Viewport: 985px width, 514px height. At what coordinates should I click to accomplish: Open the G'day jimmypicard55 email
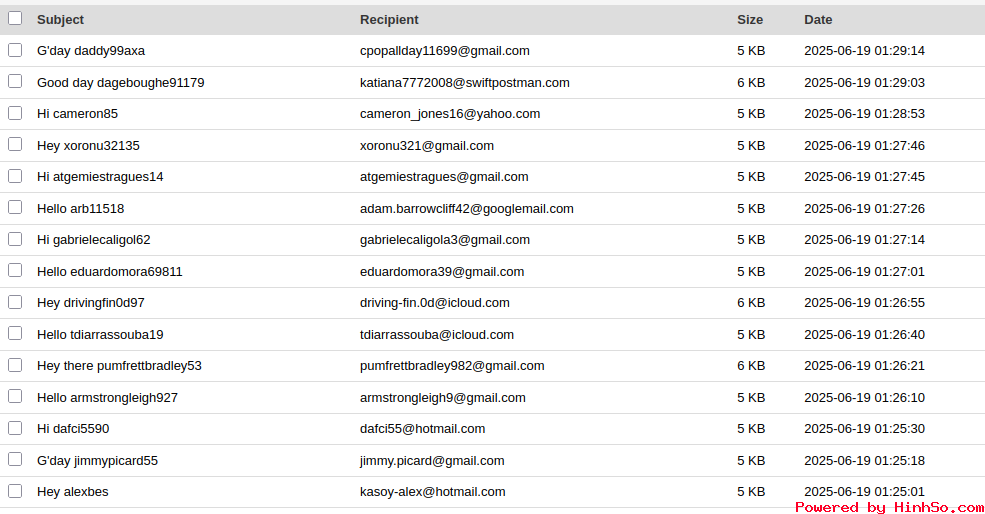tap(97, 461)
